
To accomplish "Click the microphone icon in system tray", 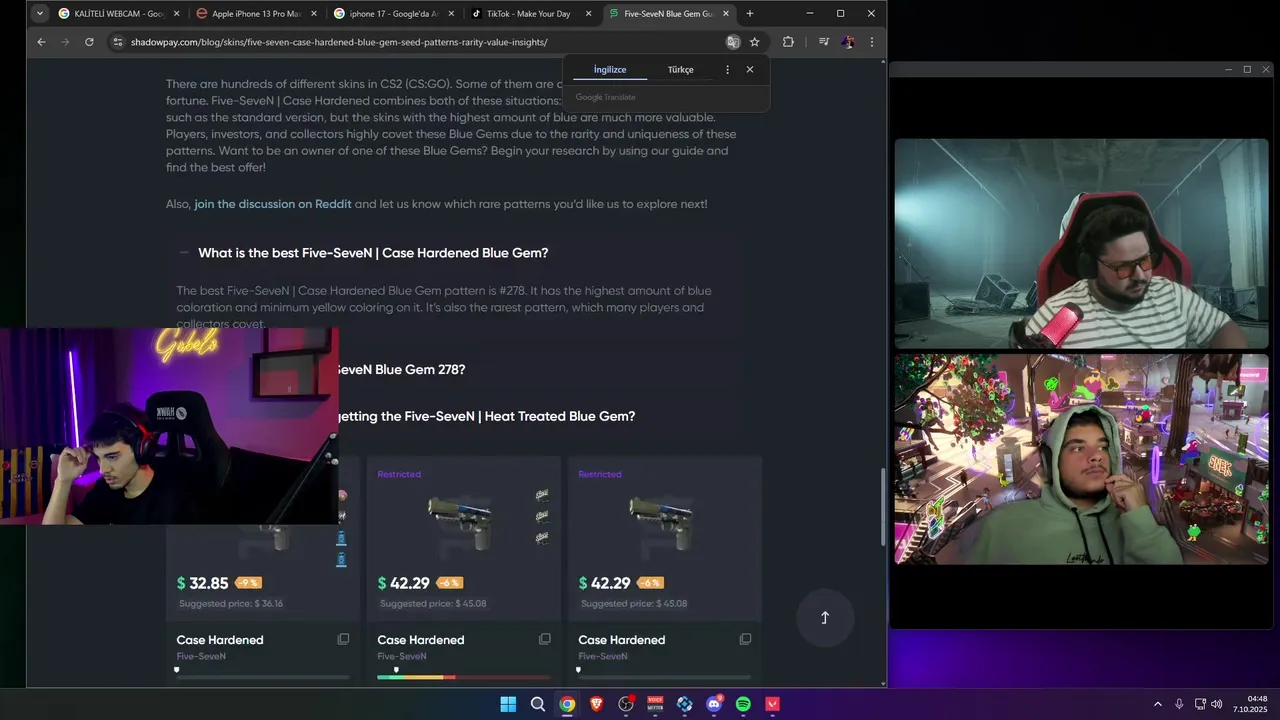I will pos(1179,704).
